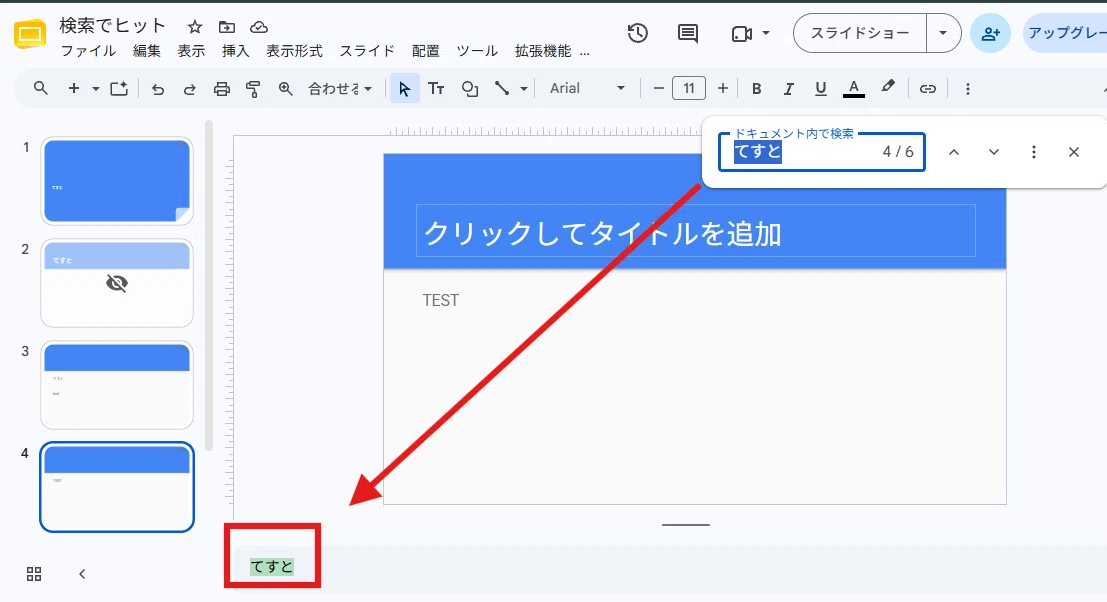Go to previous search result
The width and height of the screenshot is (1107, 602).
[x=954, y=152]
